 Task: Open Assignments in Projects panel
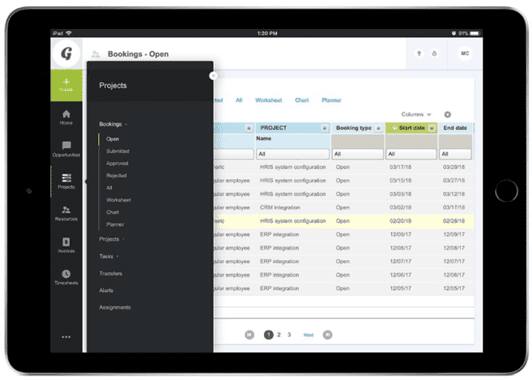tap(115, 307)
